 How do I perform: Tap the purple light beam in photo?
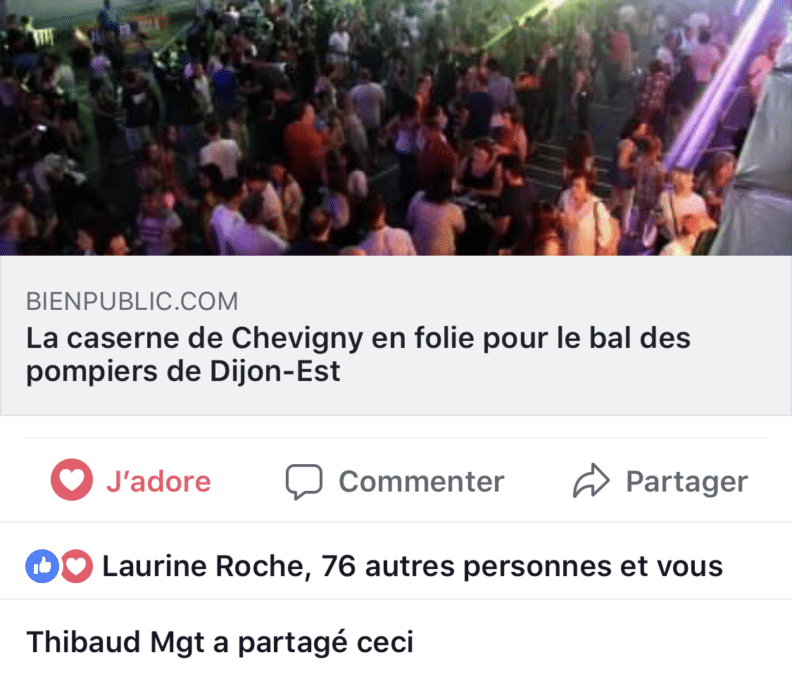pyautogui.click(x=719, y=86)
